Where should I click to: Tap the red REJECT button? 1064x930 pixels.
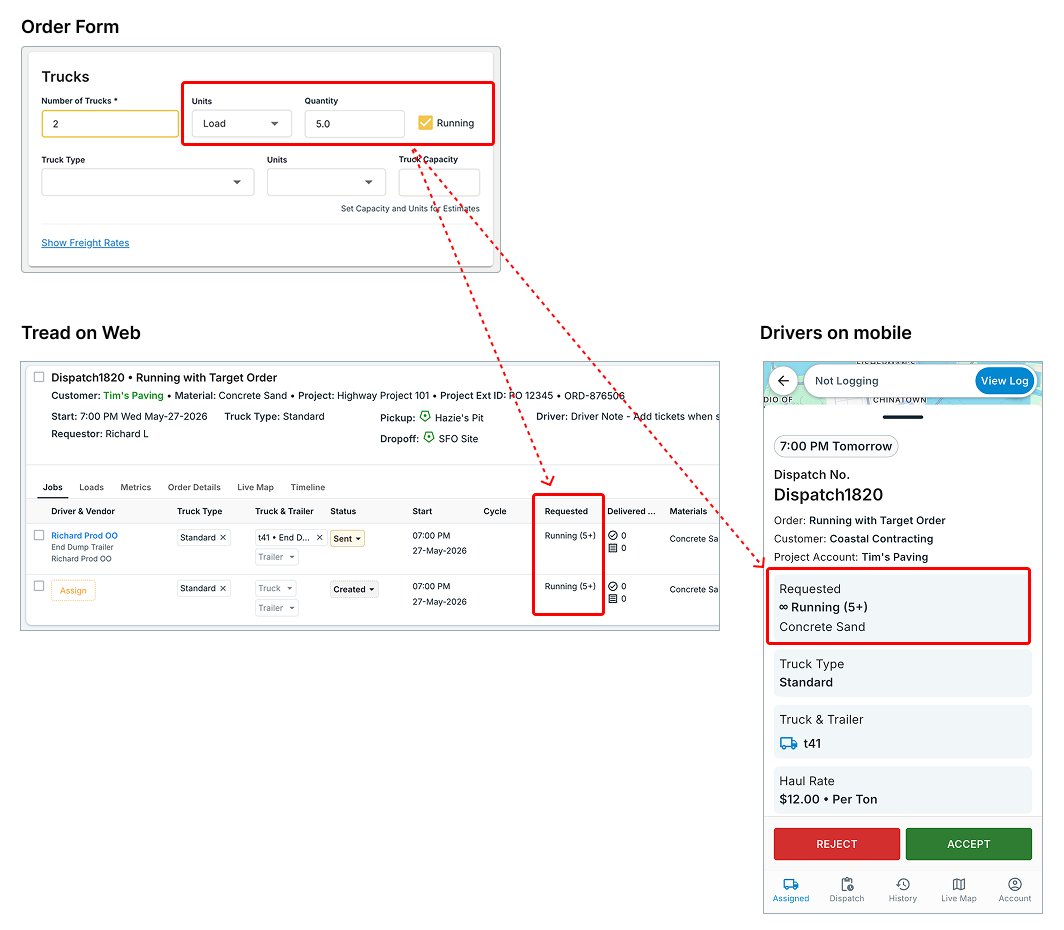click(x=837, y=844)
